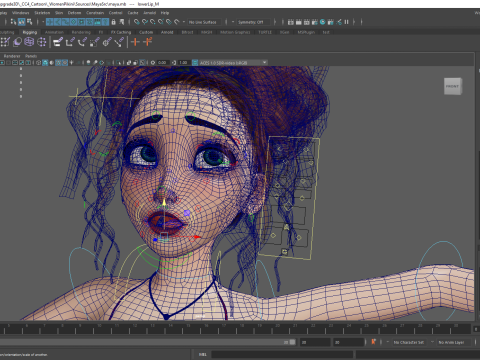Click the padlock lock-selection icon
480x360 pixels.
pos(113,22)
